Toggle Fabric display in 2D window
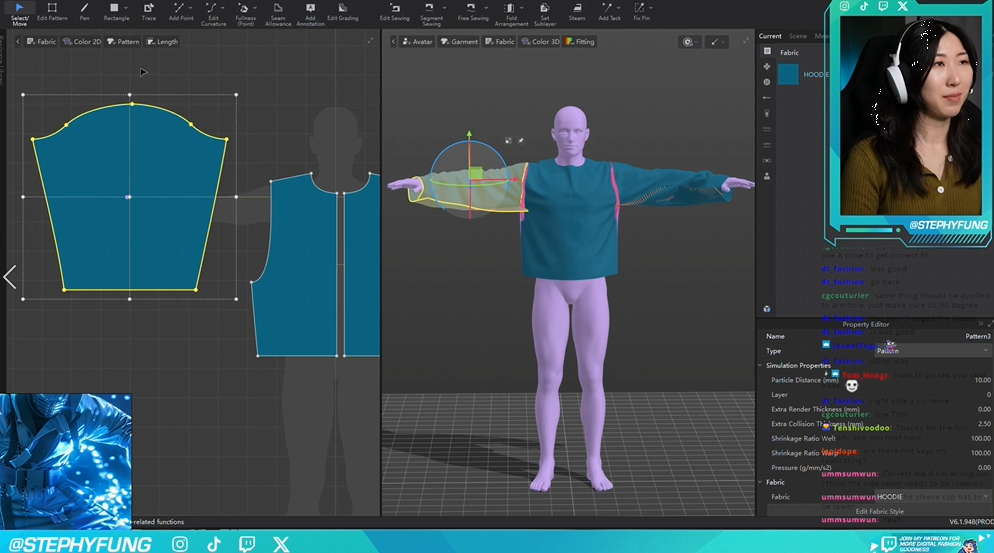994x553 pixels. [x=41, y=41]
